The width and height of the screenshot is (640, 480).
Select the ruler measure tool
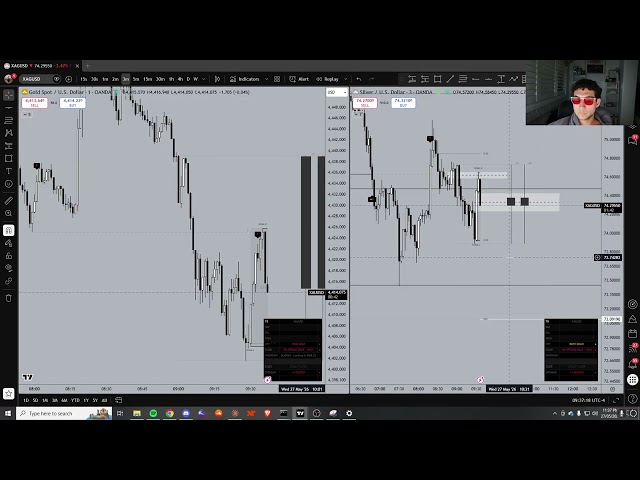(x=9, y=200)
